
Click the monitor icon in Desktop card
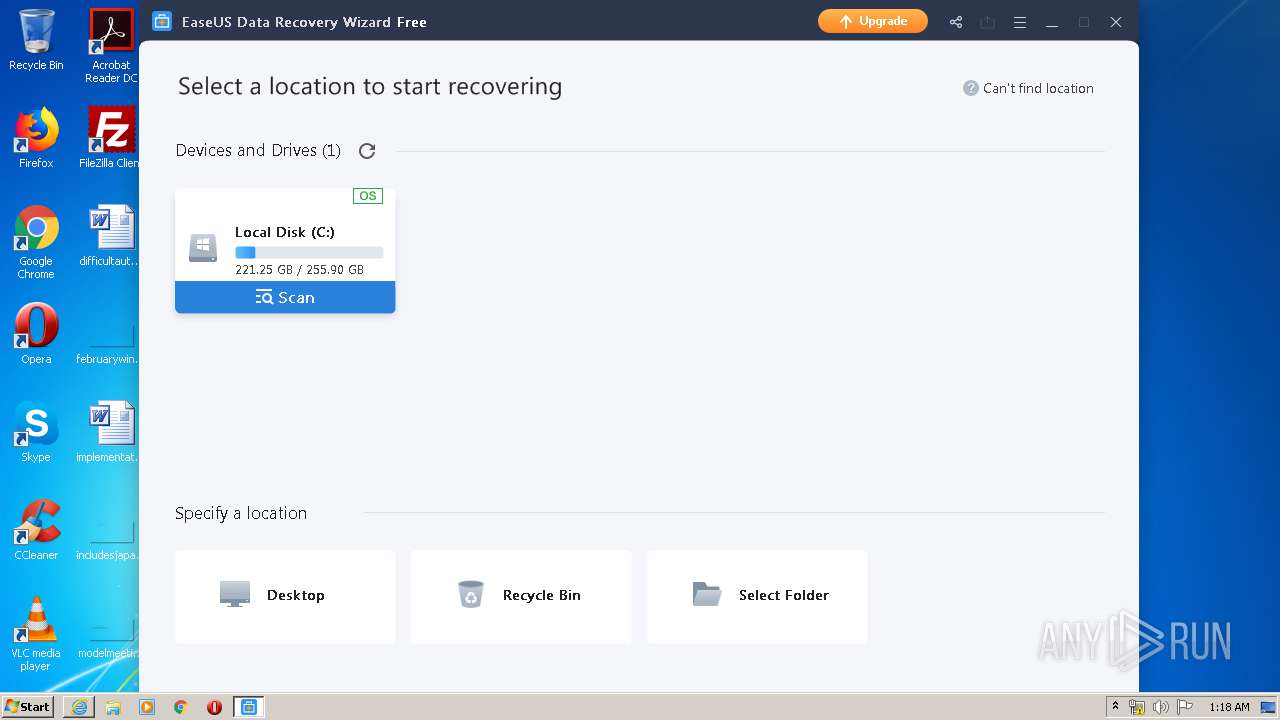(x=235, y=595)
